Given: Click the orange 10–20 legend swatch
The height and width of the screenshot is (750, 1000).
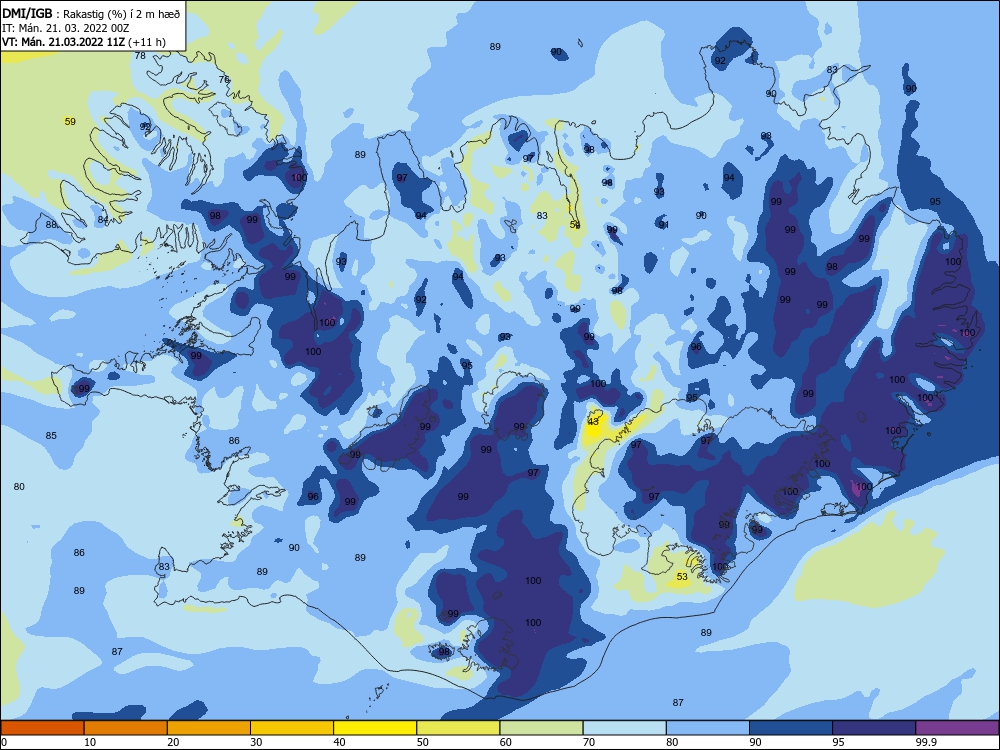Looking at the screenshot, I should 126,728.
